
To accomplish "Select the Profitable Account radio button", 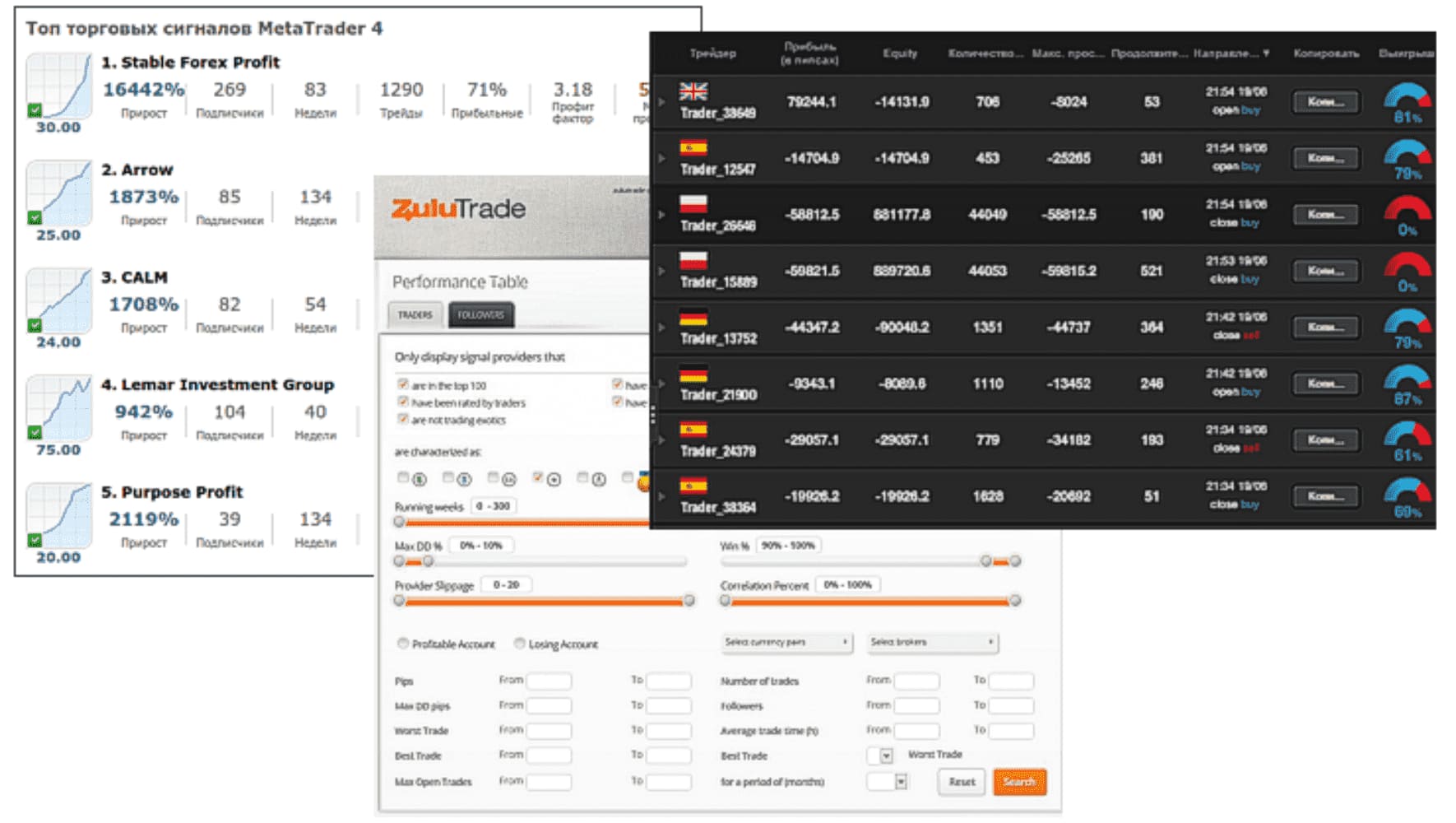I will tap(403, 644).
